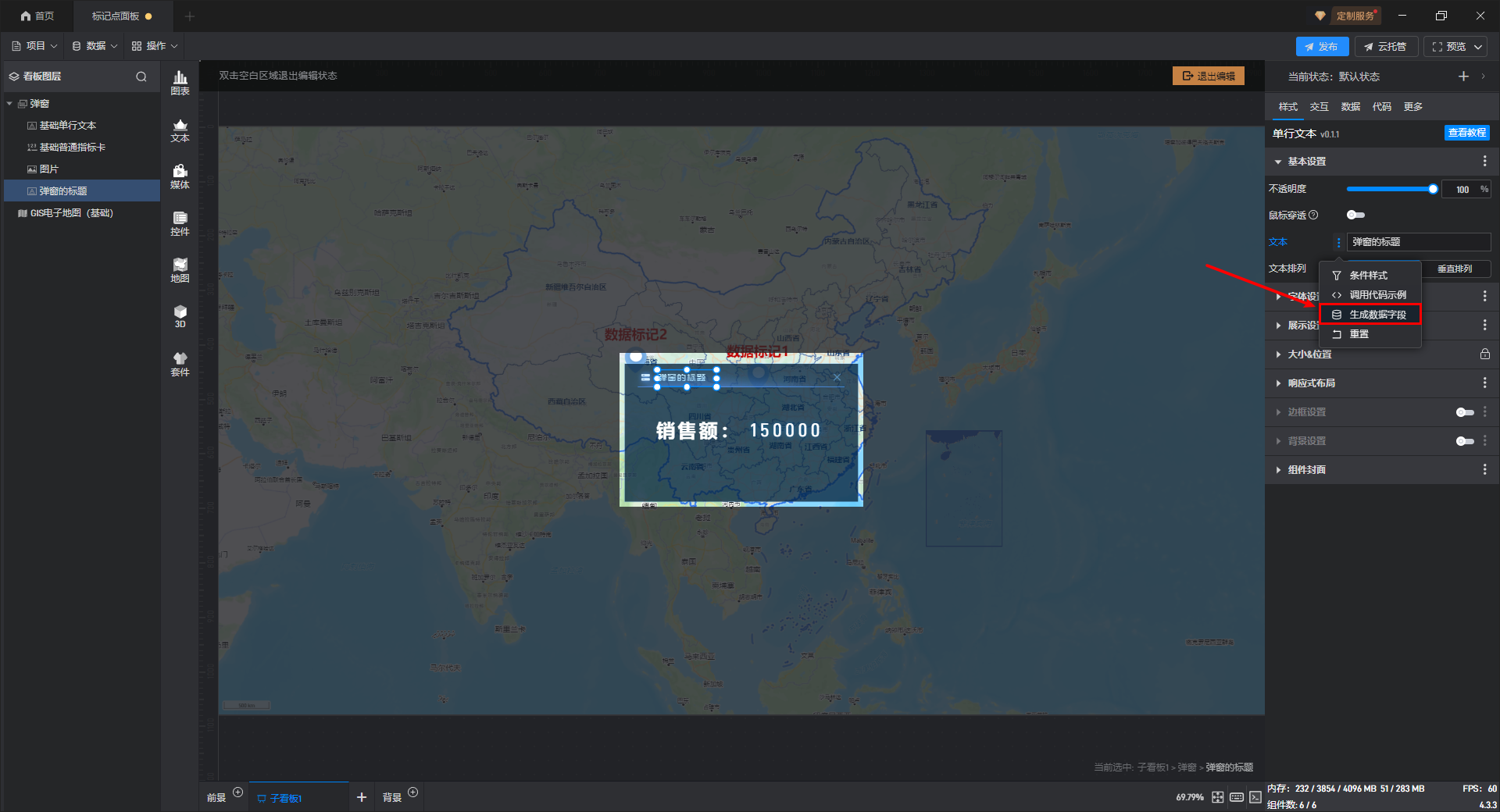Click the 退出编辑 button
The height and width of the screenshot is (812, 1500).
pos(1208,76)
